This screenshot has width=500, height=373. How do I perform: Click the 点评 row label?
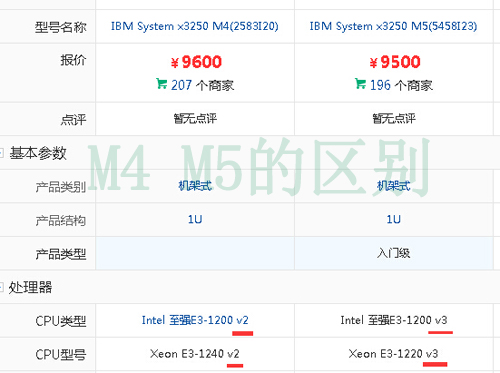(73, 119)
